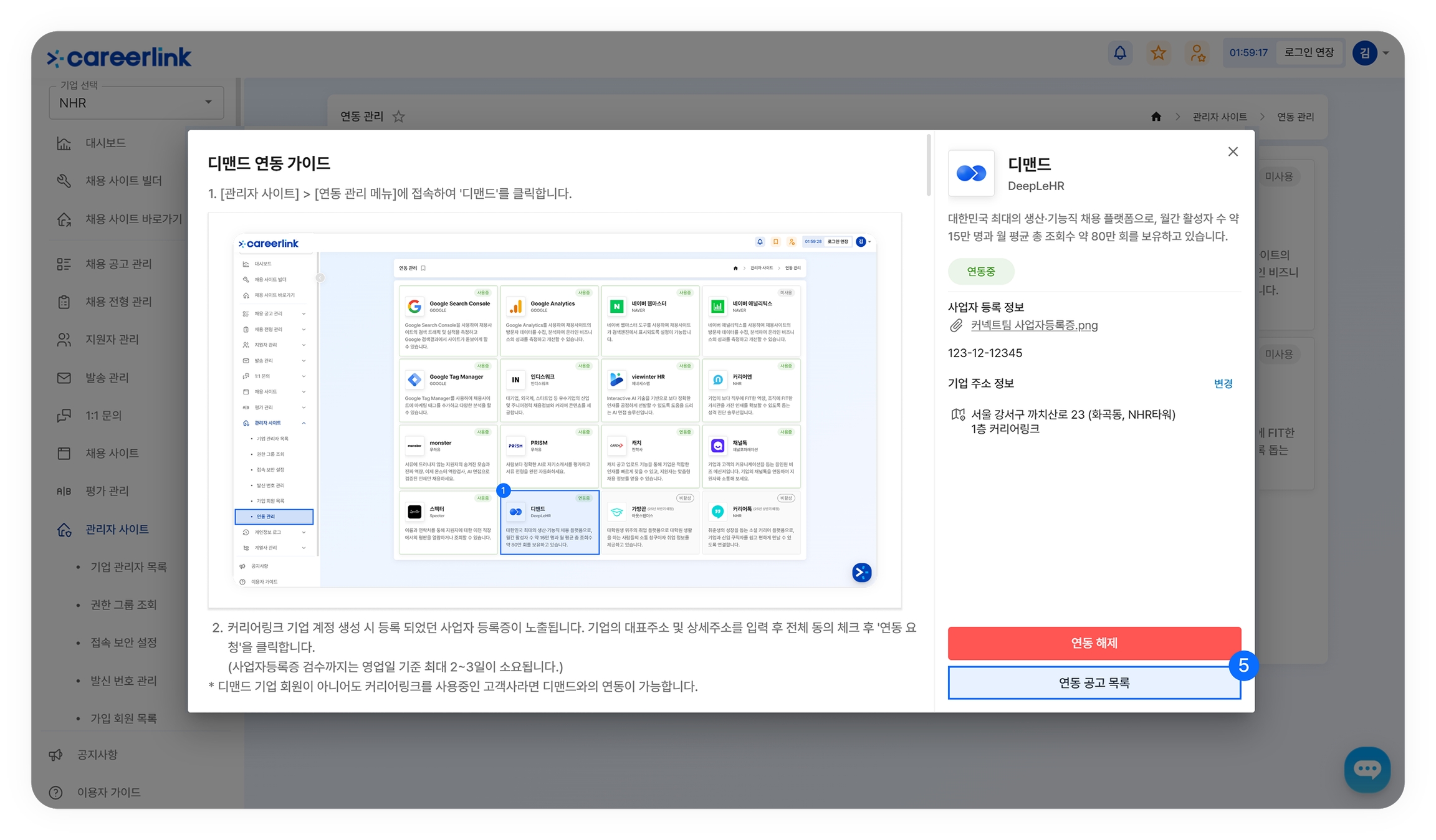Collapse the 관리자 사이트 menu section
The height and width of the screenshot is (840, 1436).
[x=117, y=529]
